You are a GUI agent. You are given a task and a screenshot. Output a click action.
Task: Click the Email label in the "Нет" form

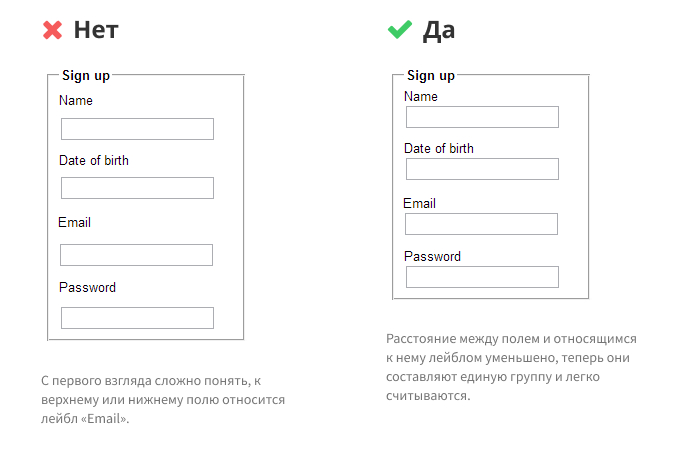tap(75, 222)
